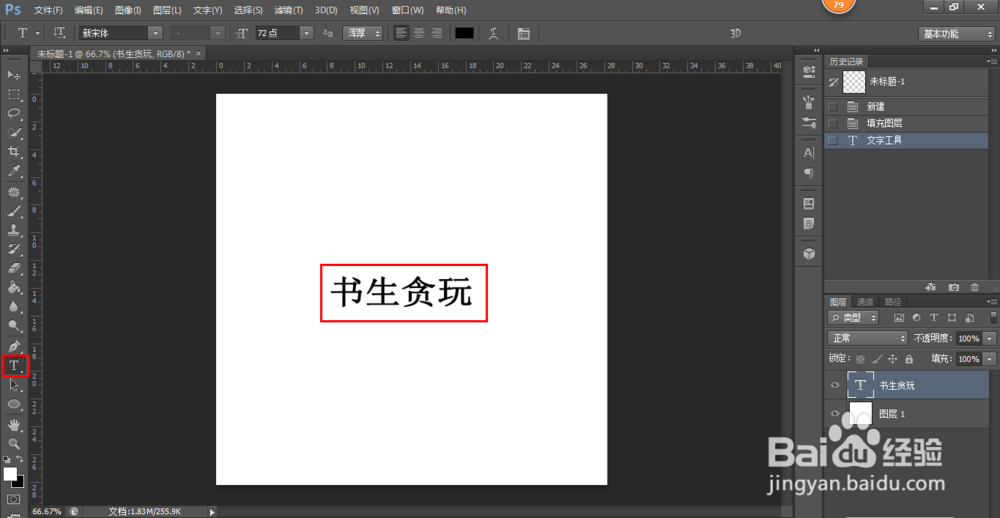The width and height of the screenshot is (1000, 518).
Task: Open the 图层(L) menu
Action: click(167, 10)
